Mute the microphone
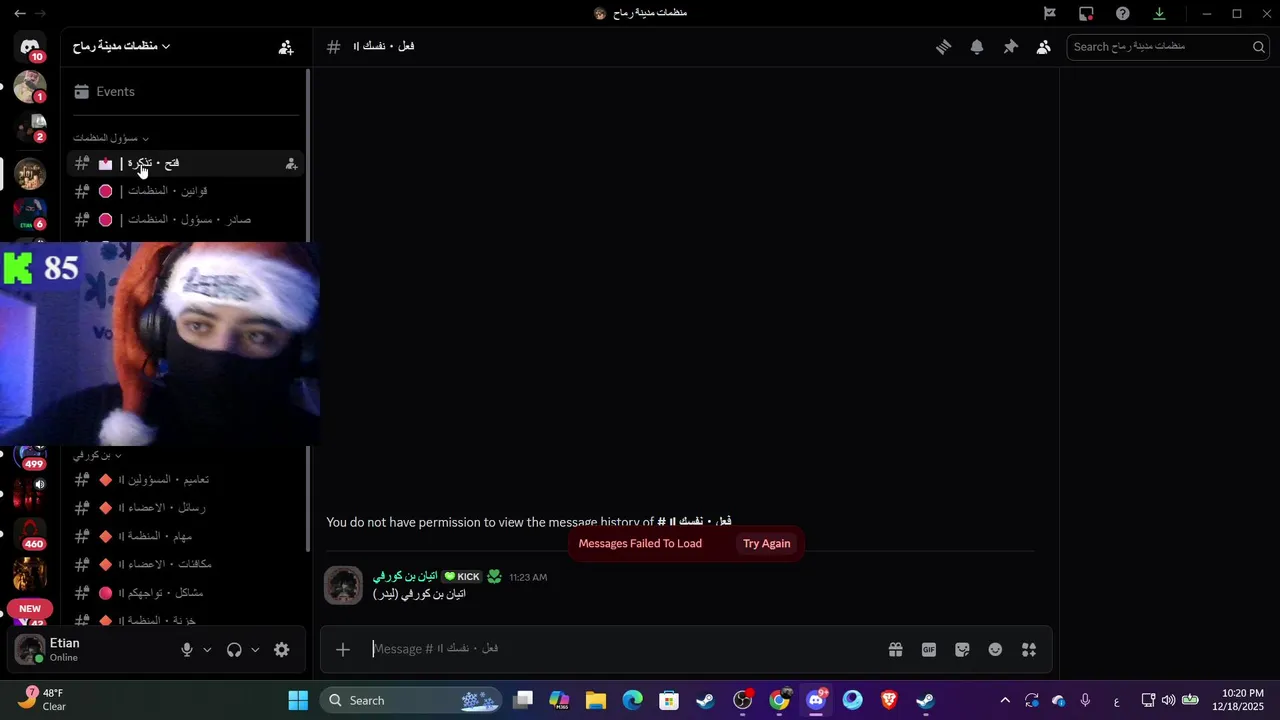The height and width of the screenshot is (720, 1280). click(186, 650)
